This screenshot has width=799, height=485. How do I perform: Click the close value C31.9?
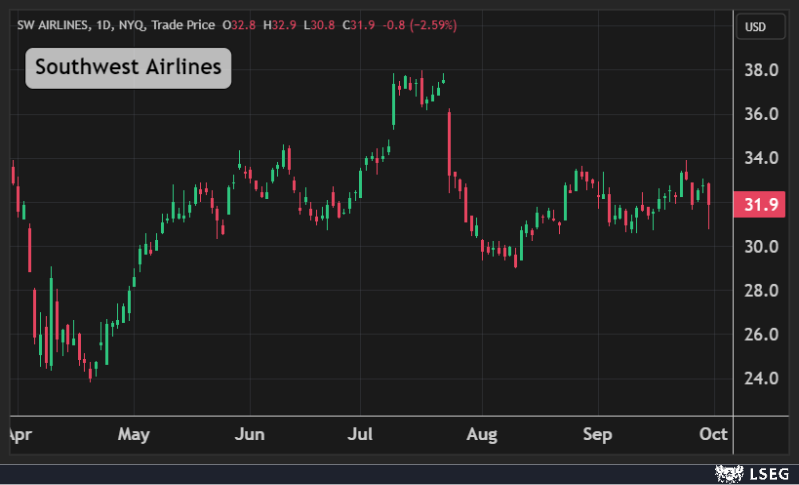click(360, 24)
